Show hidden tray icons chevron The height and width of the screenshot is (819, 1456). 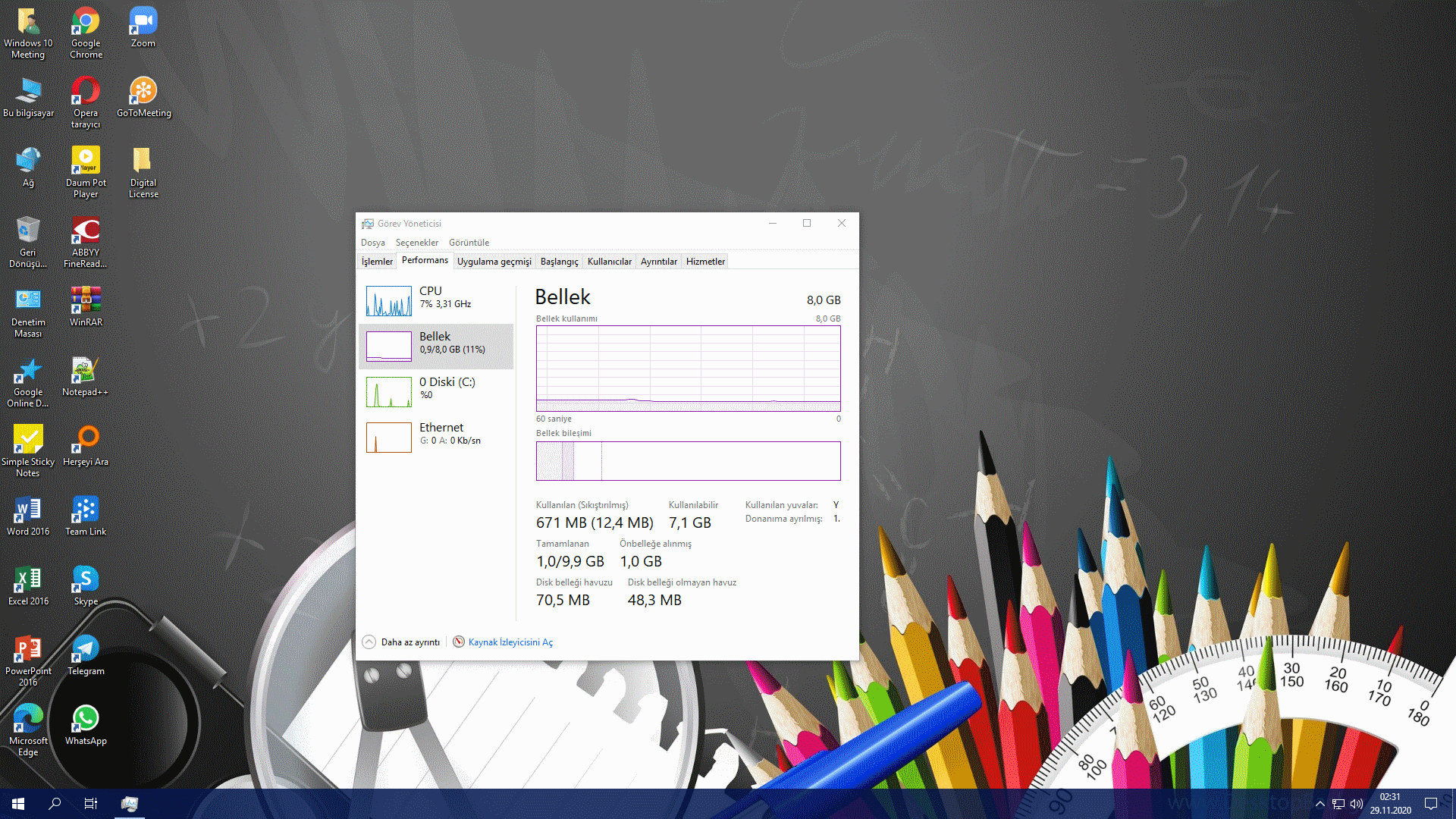coord(1320,804)
